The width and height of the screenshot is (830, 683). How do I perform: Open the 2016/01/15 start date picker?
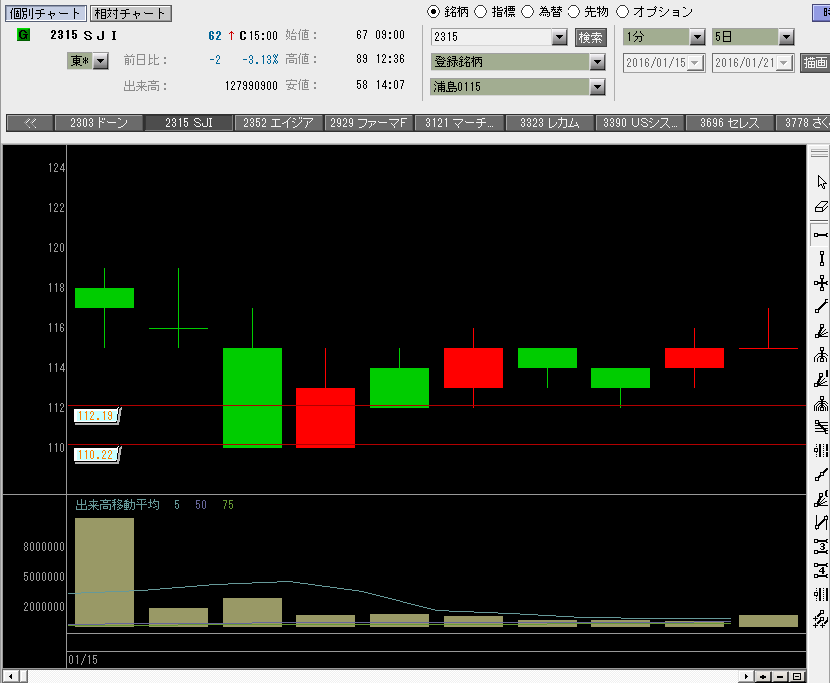(x=695, y=63)
